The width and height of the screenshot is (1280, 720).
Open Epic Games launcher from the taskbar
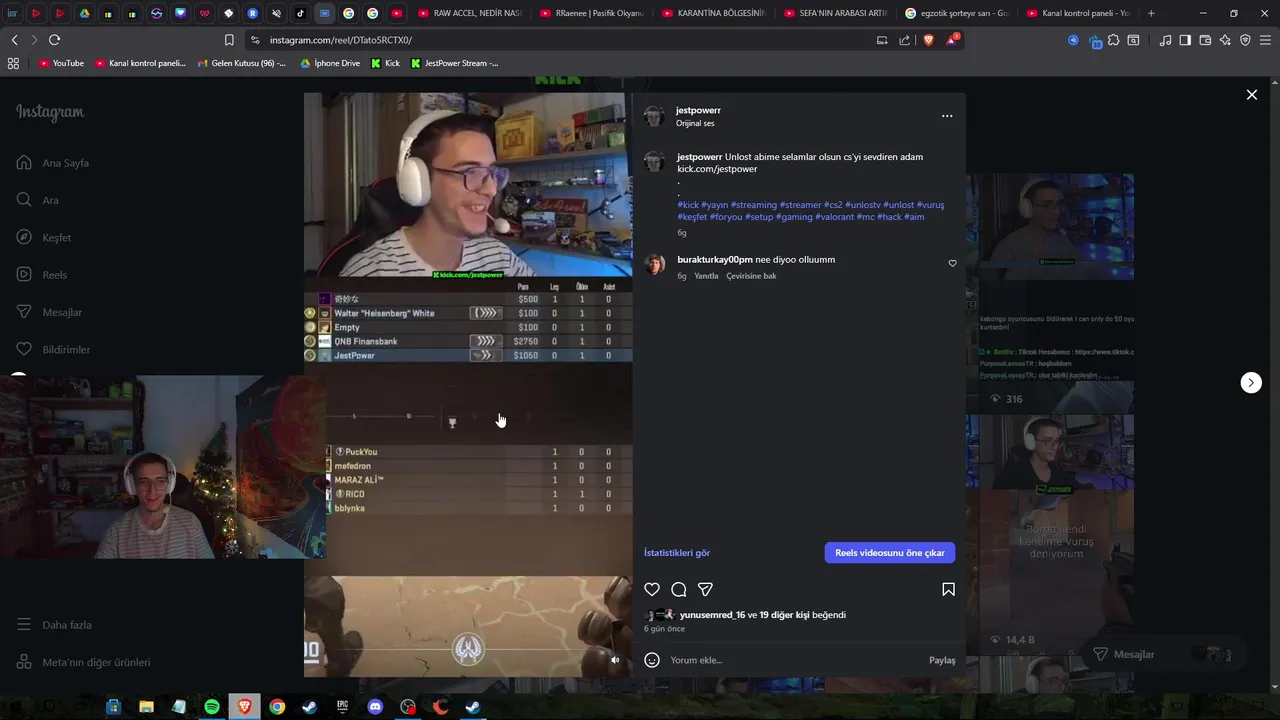pyautogui.click(x=342, y=707)
